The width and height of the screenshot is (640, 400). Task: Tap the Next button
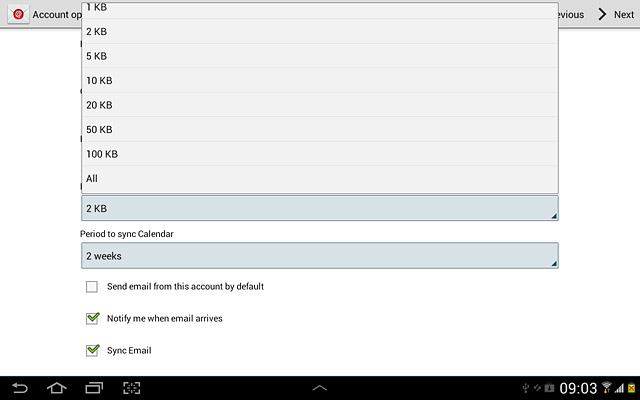coord(616,15)
